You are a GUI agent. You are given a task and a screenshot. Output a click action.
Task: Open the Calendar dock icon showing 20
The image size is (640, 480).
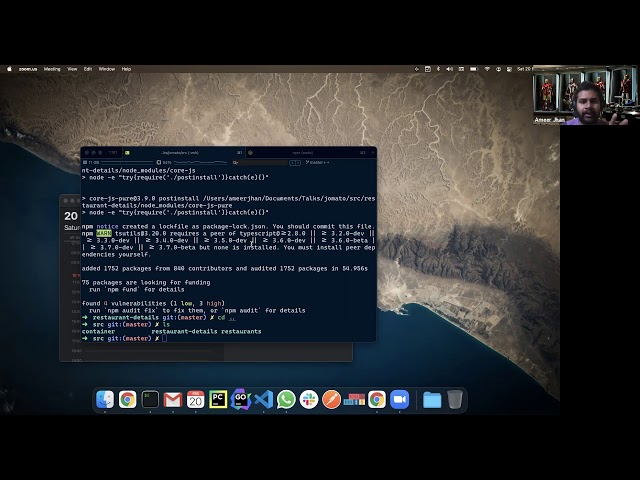click(196, 399)
